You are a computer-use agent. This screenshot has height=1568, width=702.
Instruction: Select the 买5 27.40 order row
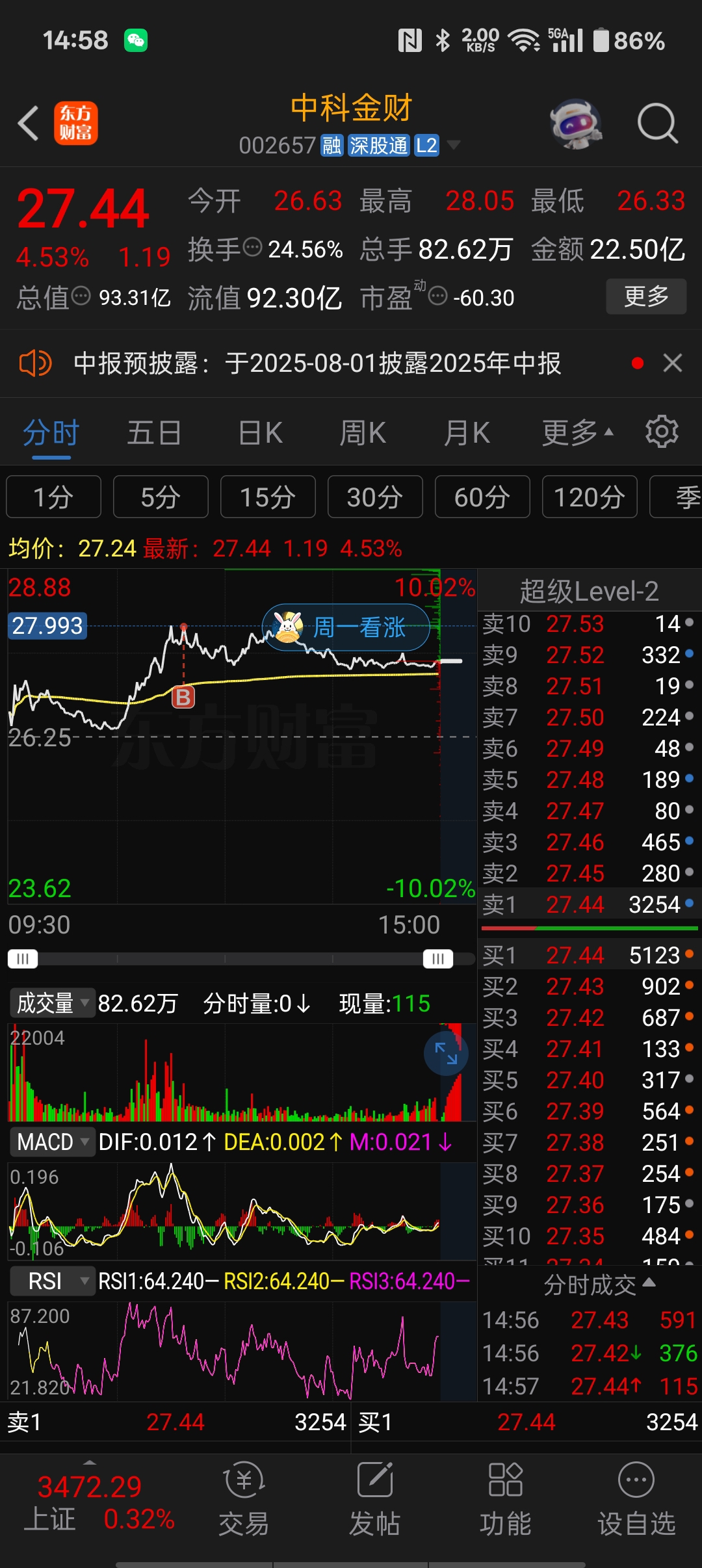588,1080
